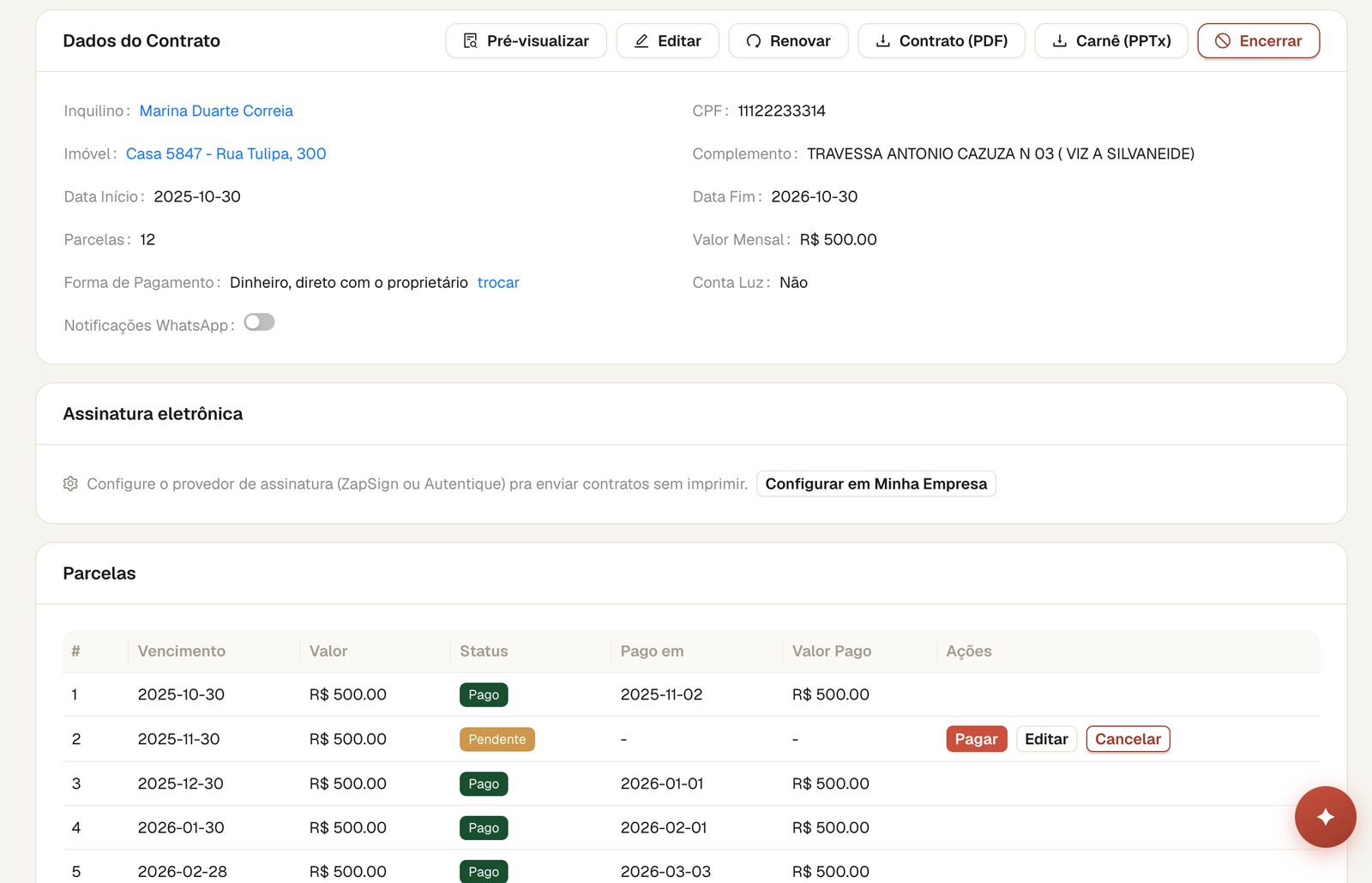Screen dimensions: 1372x883
Task: Click trocar to change payment method
Action: click(498, 282)
